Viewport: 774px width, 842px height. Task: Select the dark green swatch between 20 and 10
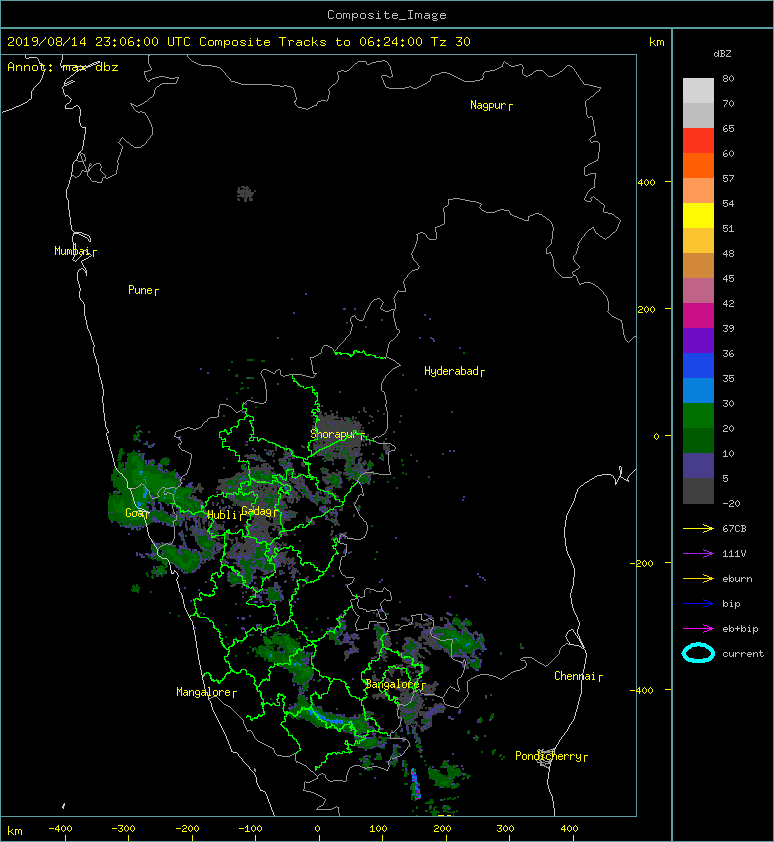[x=698, y=441]
